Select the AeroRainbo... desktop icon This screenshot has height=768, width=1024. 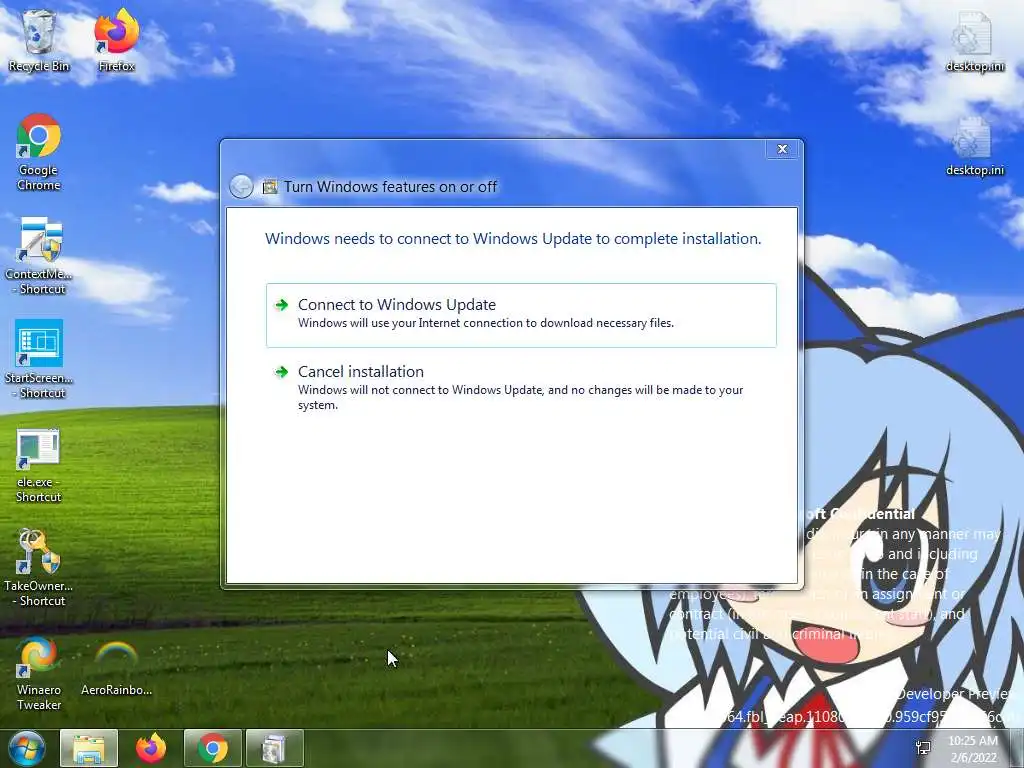(116, 667)
